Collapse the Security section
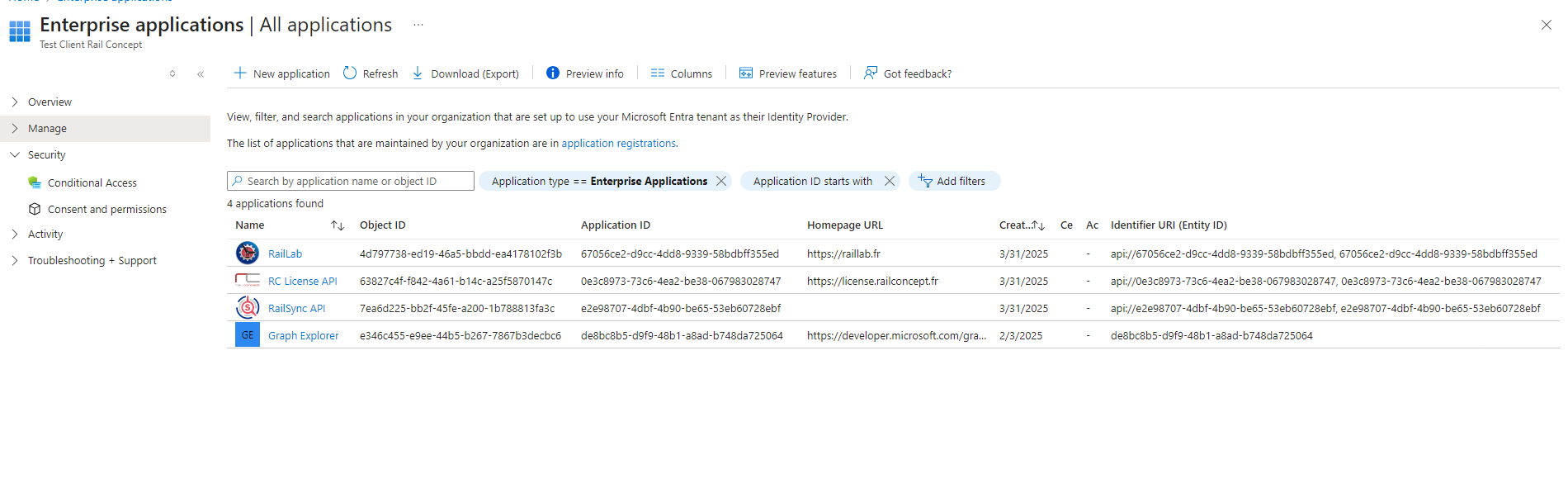1568x488 pixels. pos(15,155)
